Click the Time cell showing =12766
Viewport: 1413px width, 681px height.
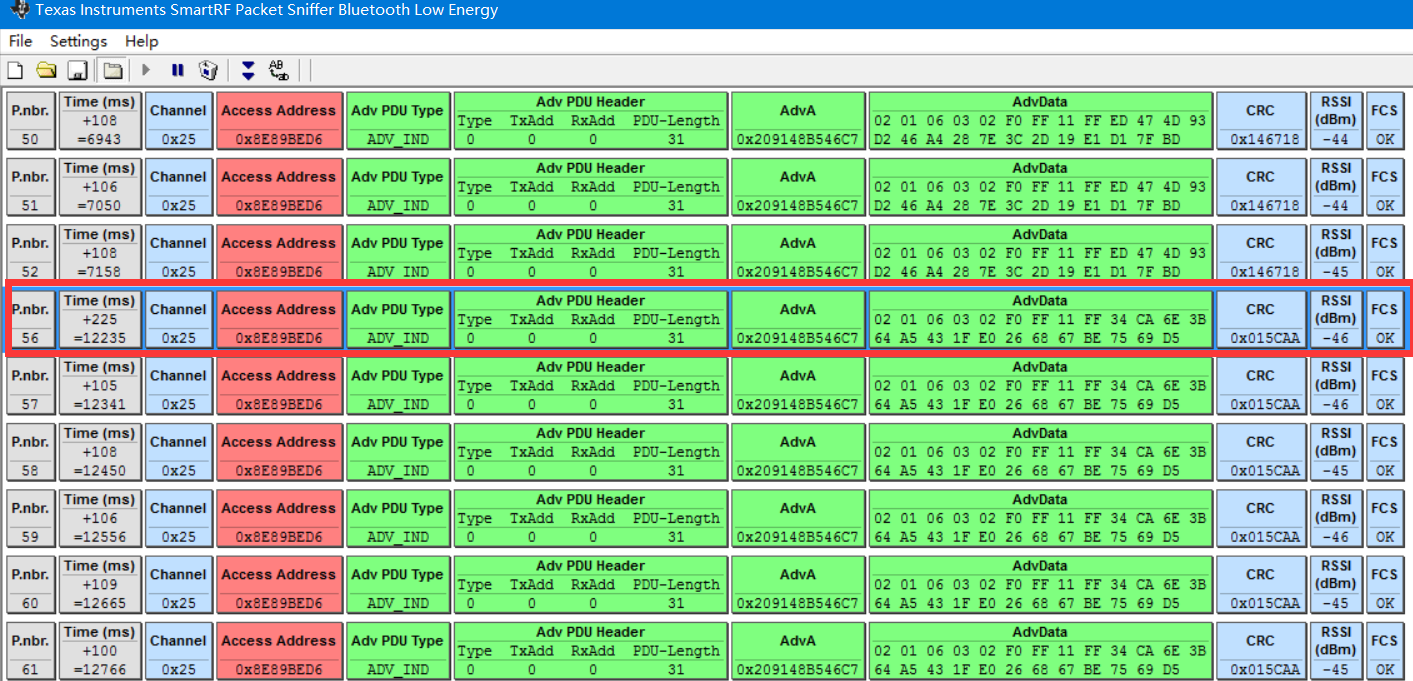pyautogui.click(x=100, y=651)
